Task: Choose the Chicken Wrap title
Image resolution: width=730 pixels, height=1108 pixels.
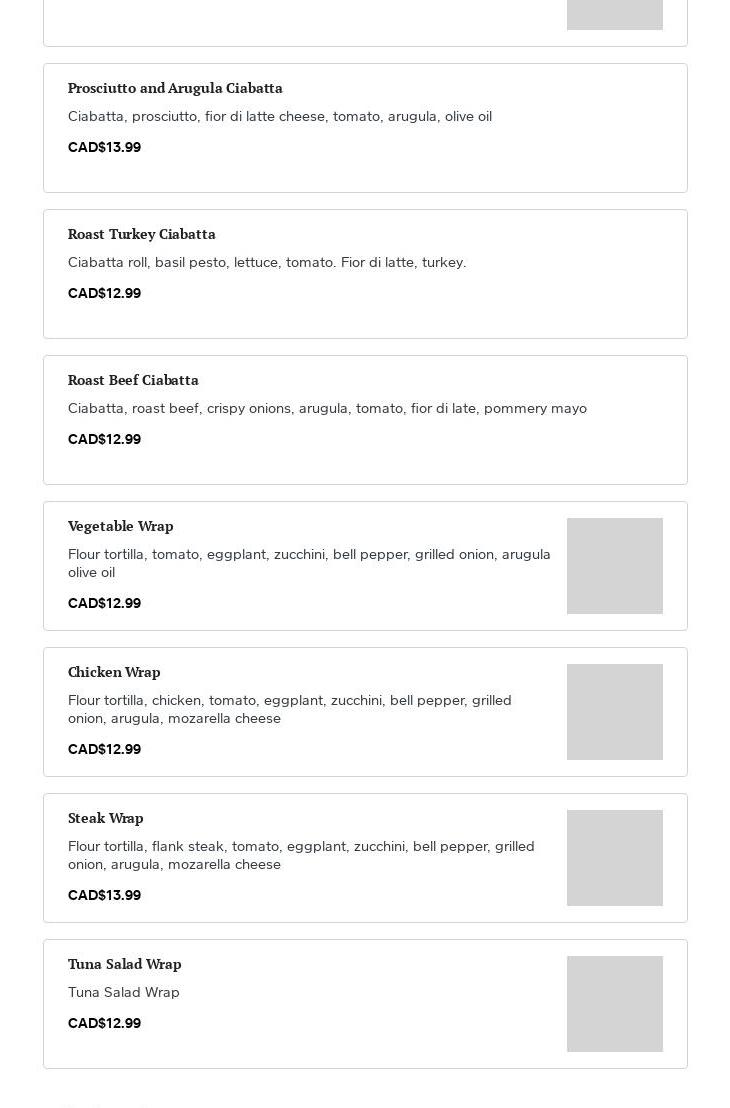Action: coord(114,672)
